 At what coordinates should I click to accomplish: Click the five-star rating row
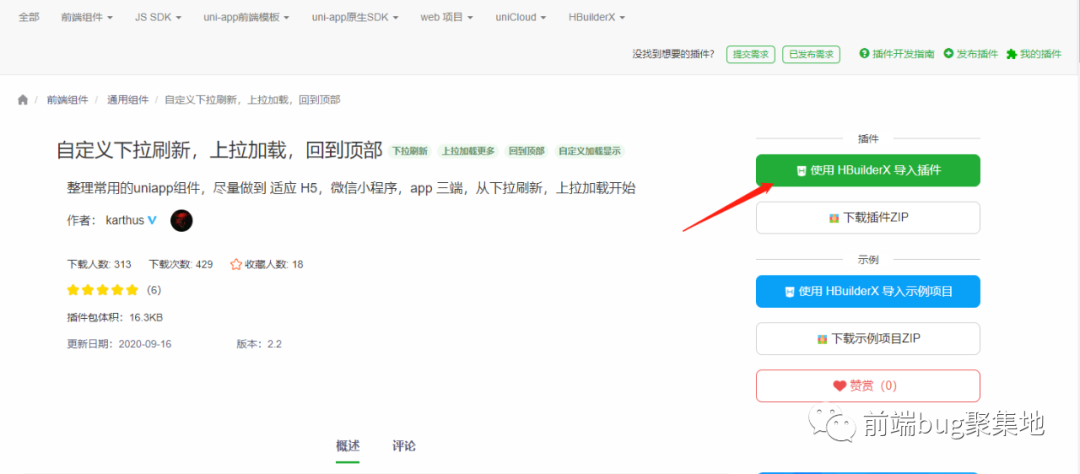[103, 290]
